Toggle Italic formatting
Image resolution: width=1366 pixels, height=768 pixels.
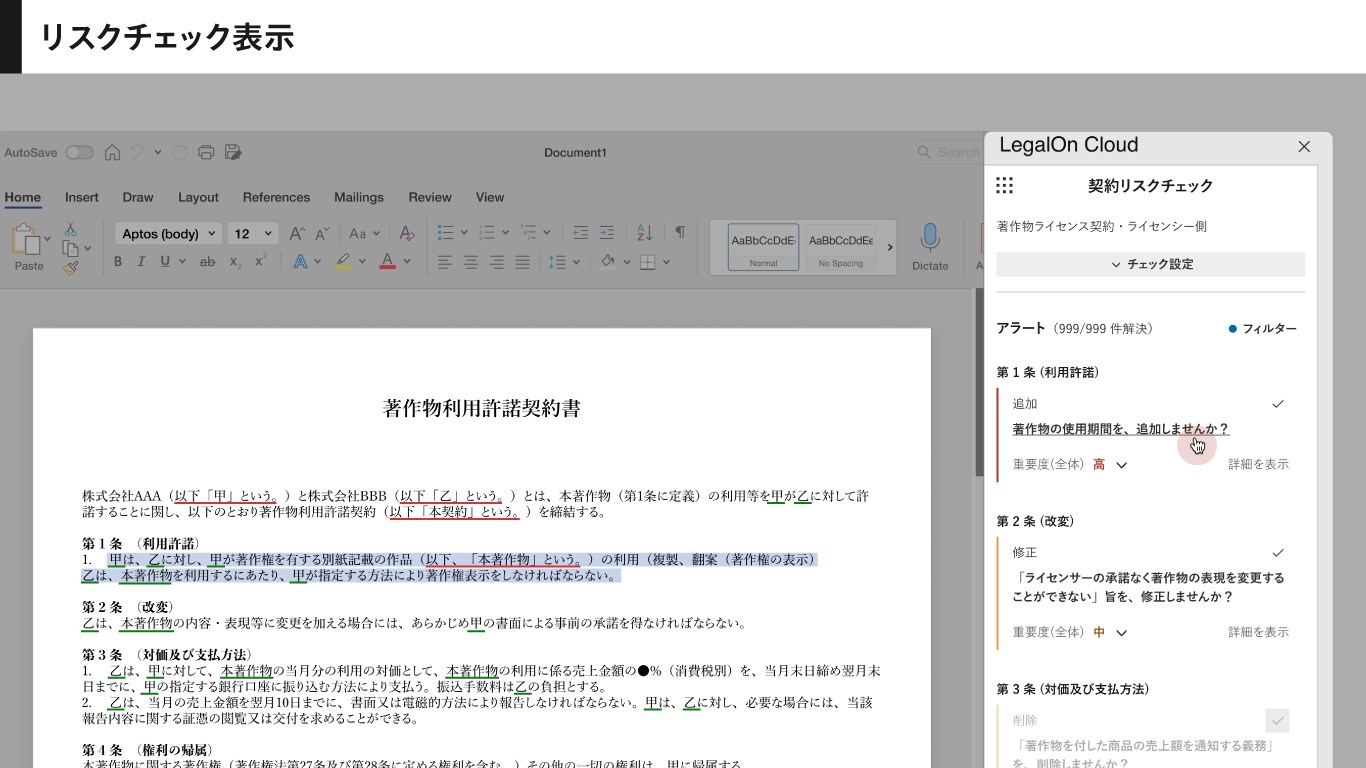point(141,262)
